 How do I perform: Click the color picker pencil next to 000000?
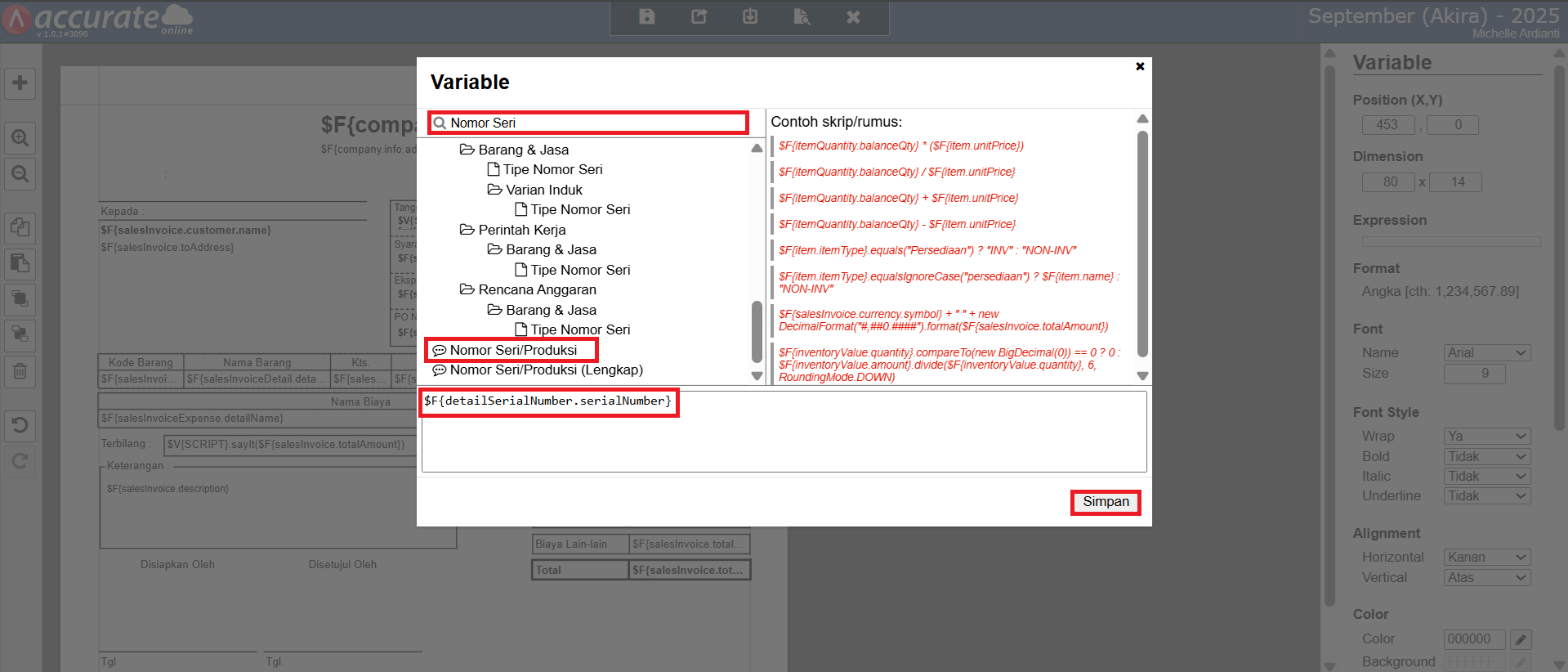(1520, 639)
